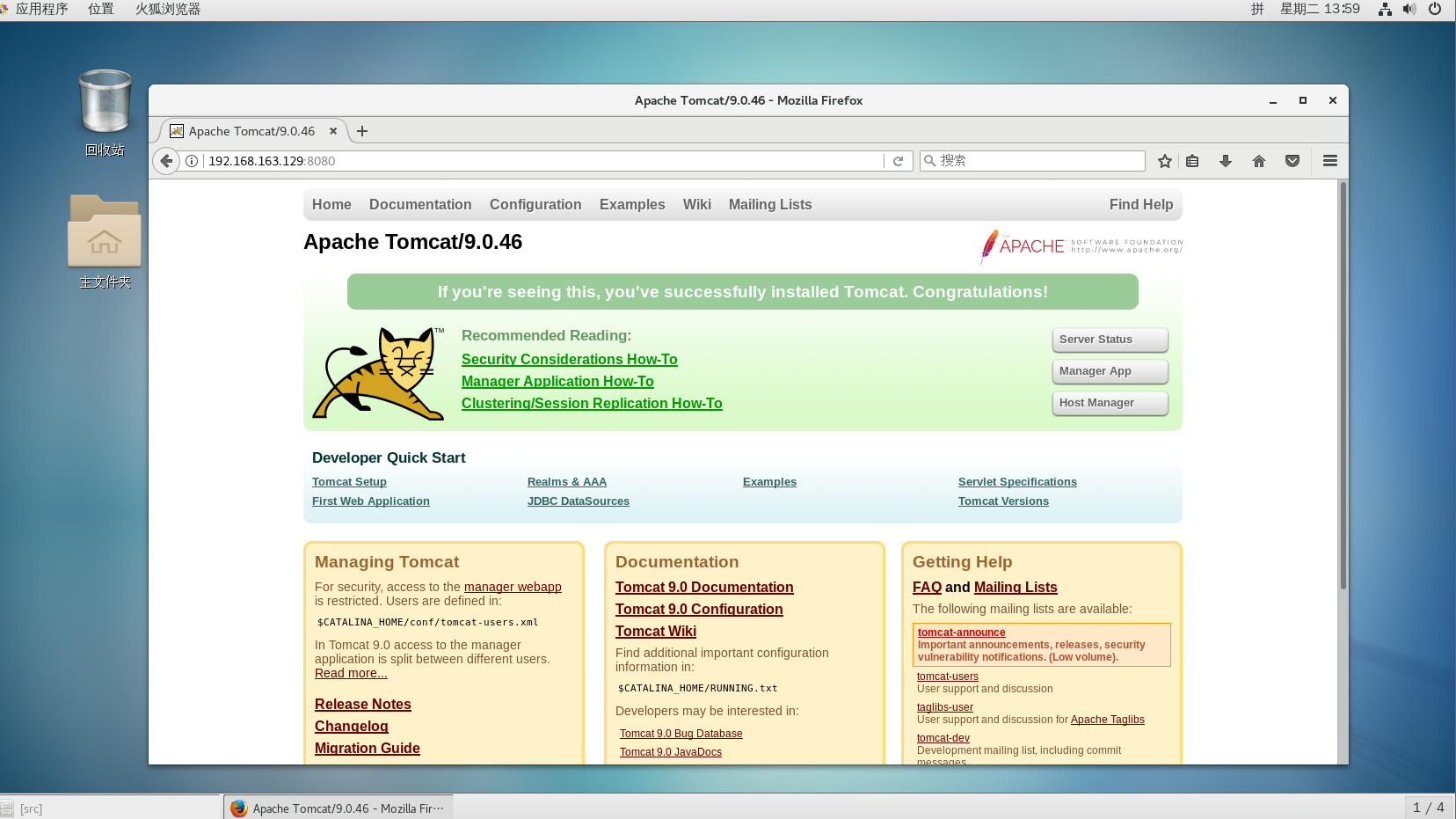Open Tomcat Versions link
Image resolution: width=1456 pixels, height=819 pixels.
tap(1003, 501)
